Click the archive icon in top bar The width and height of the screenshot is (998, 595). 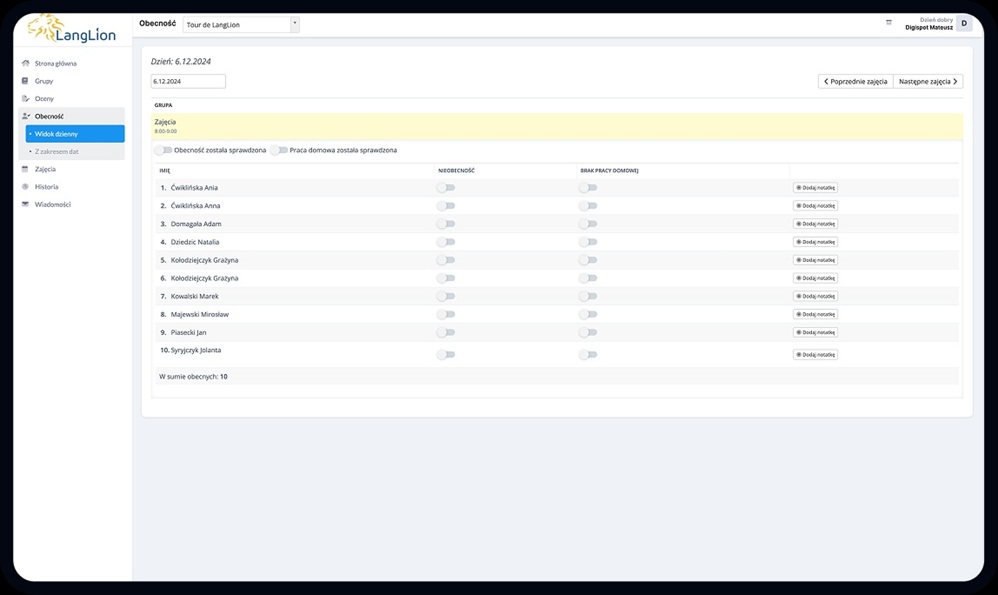pos(888,22)
